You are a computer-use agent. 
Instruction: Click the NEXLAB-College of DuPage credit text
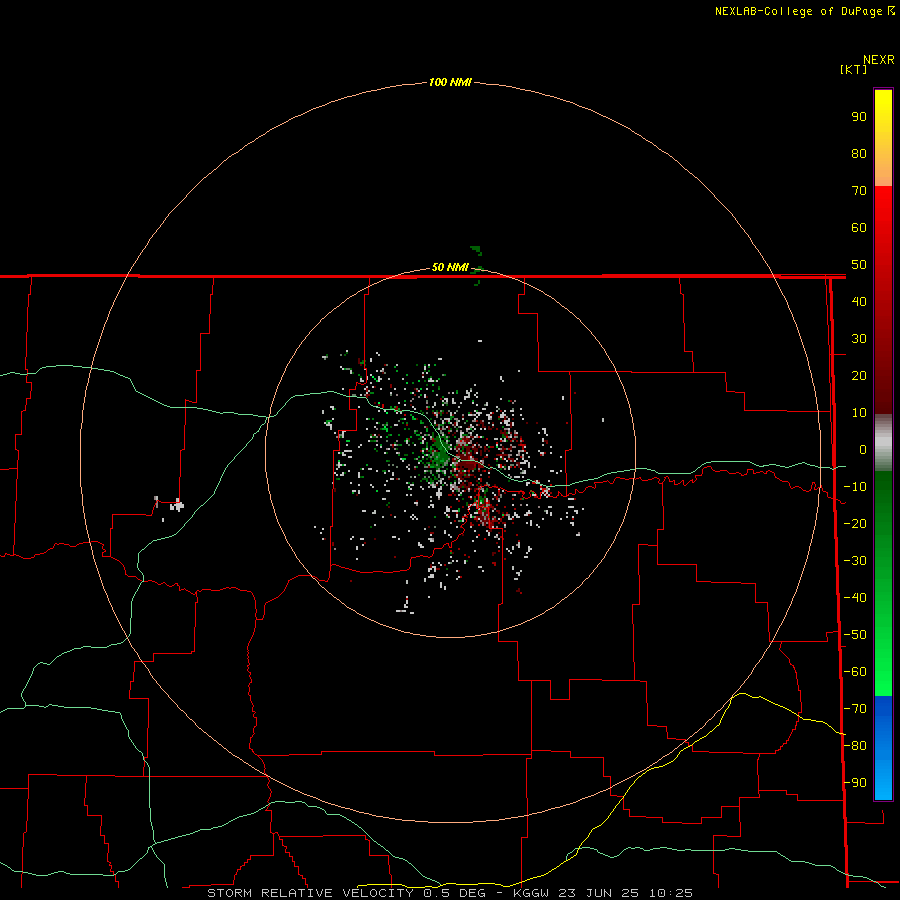pyautogui.click(x=804, y=11)
